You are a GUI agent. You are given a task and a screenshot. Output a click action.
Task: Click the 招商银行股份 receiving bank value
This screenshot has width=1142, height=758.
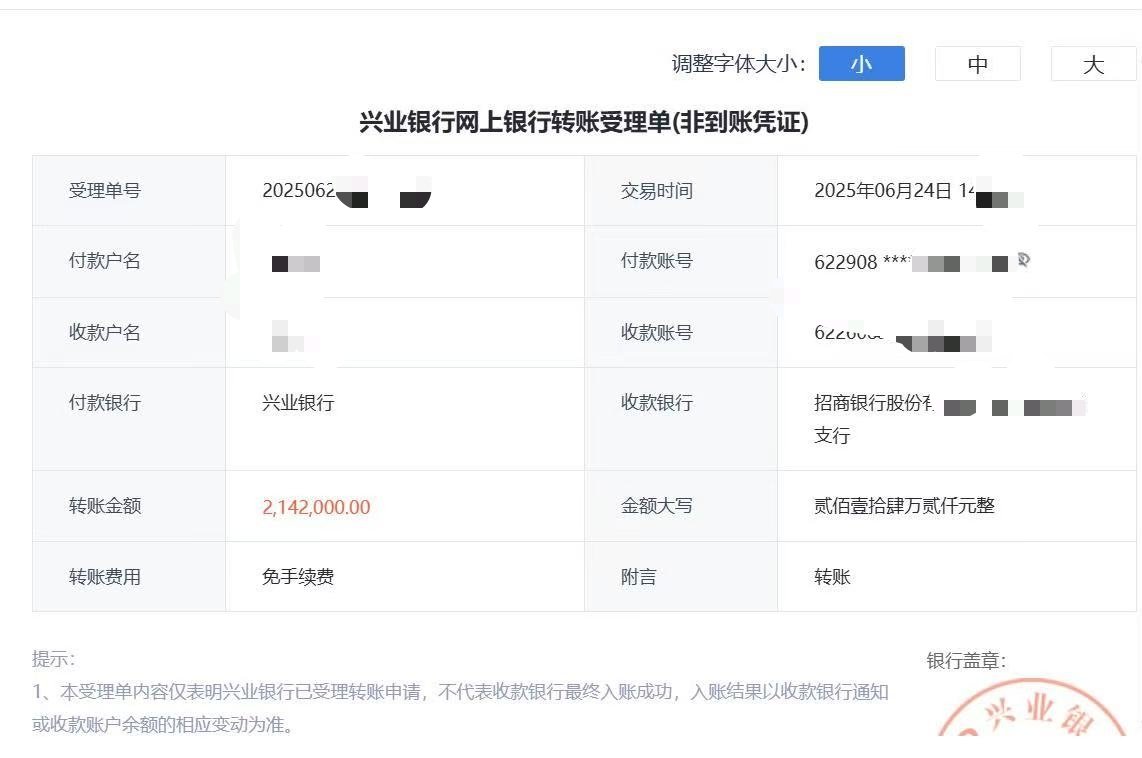[950, 419]
